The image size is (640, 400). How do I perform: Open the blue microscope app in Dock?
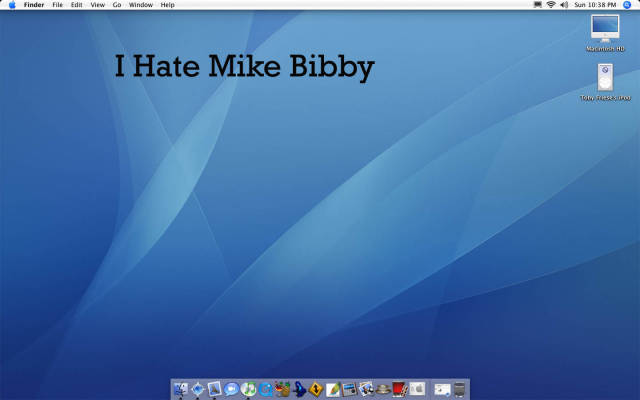pyautogui.click(x=299, y=389)
